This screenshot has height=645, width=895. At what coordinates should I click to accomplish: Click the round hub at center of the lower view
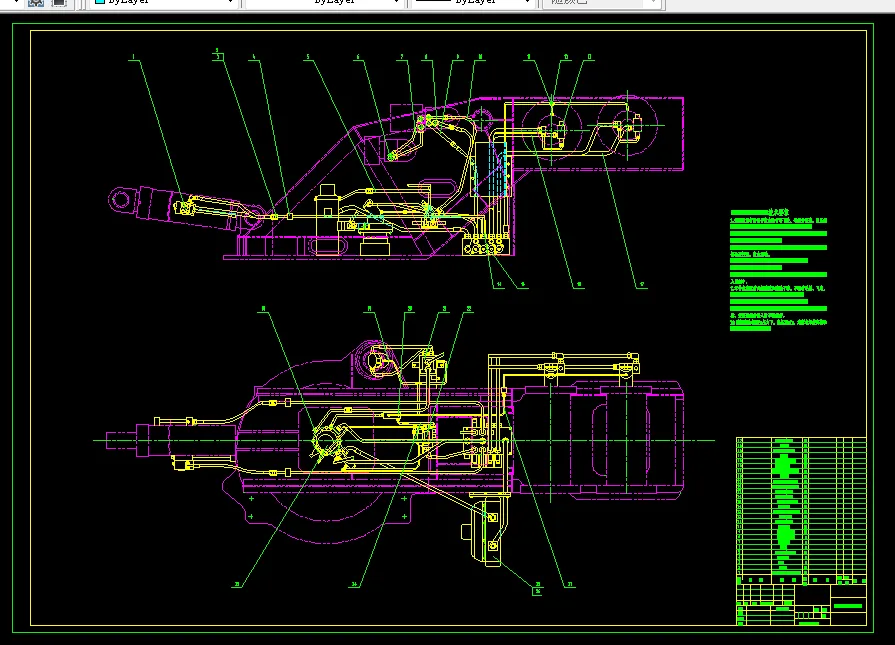[x=328, y=440]
